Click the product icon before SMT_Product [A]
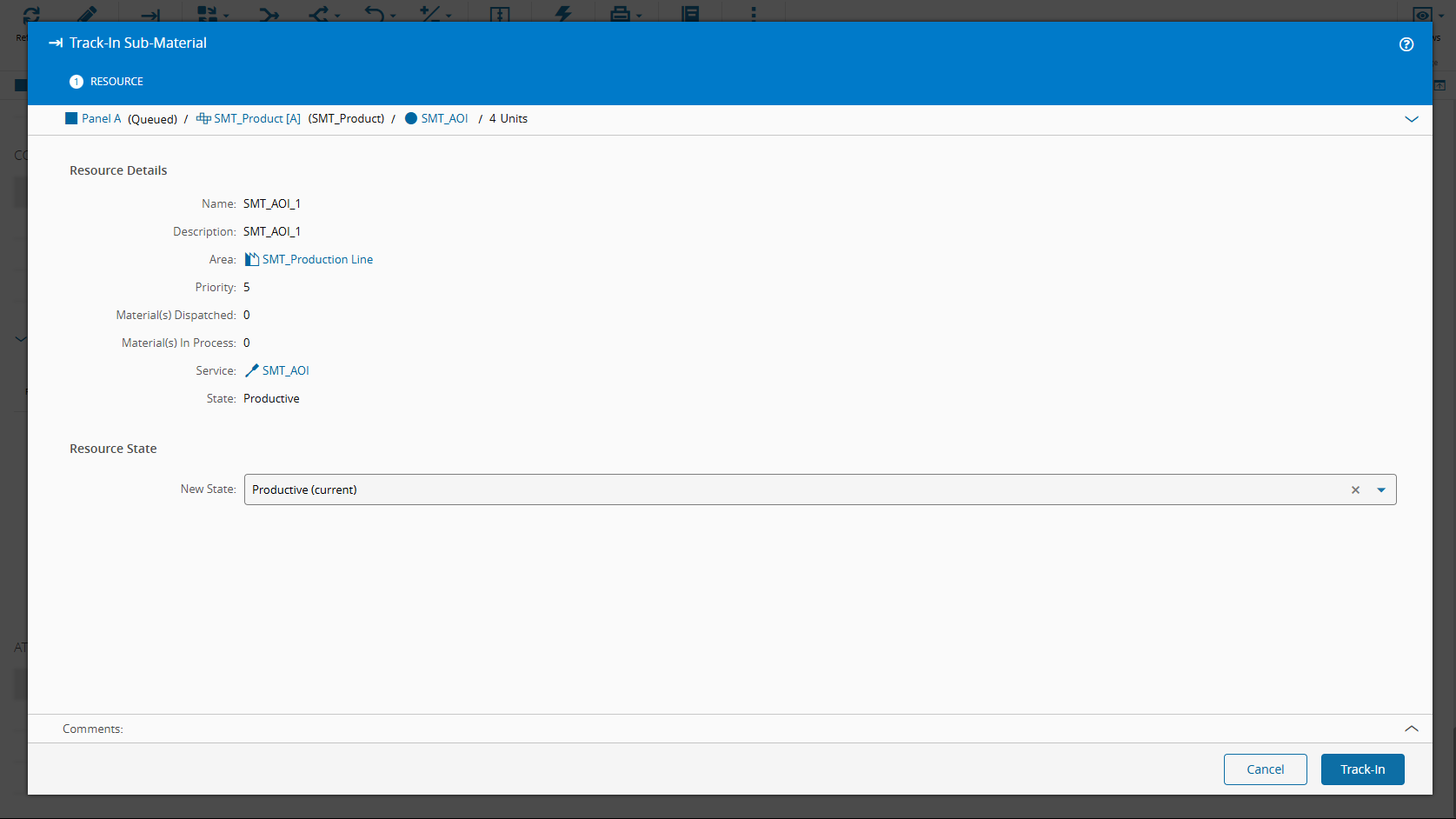The height and width of the screenshot is (819, 1456). coord(203,118)
